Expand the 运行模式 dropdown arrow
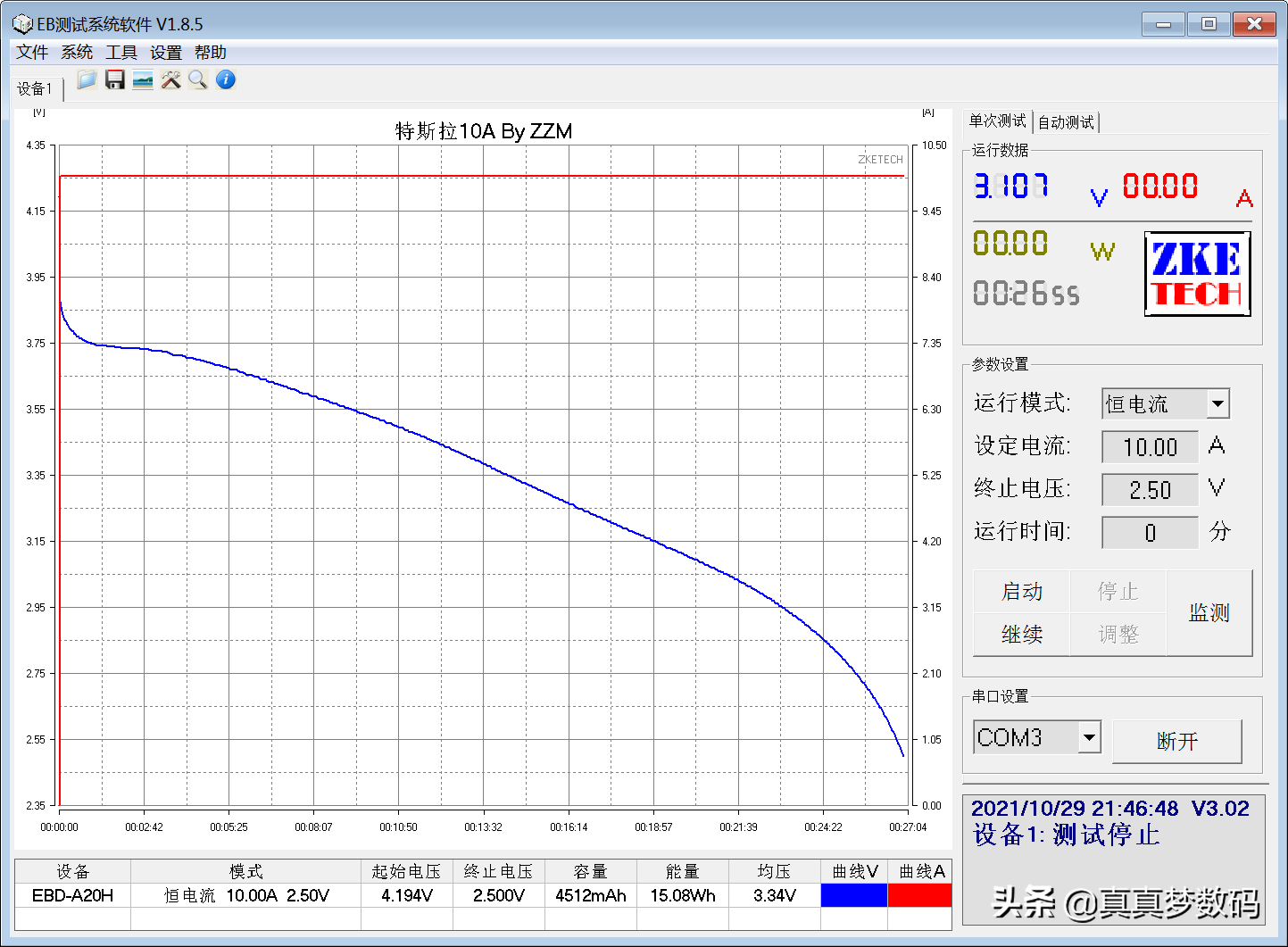This screenshot has width=1288, height=947. tap(1217, 403)
